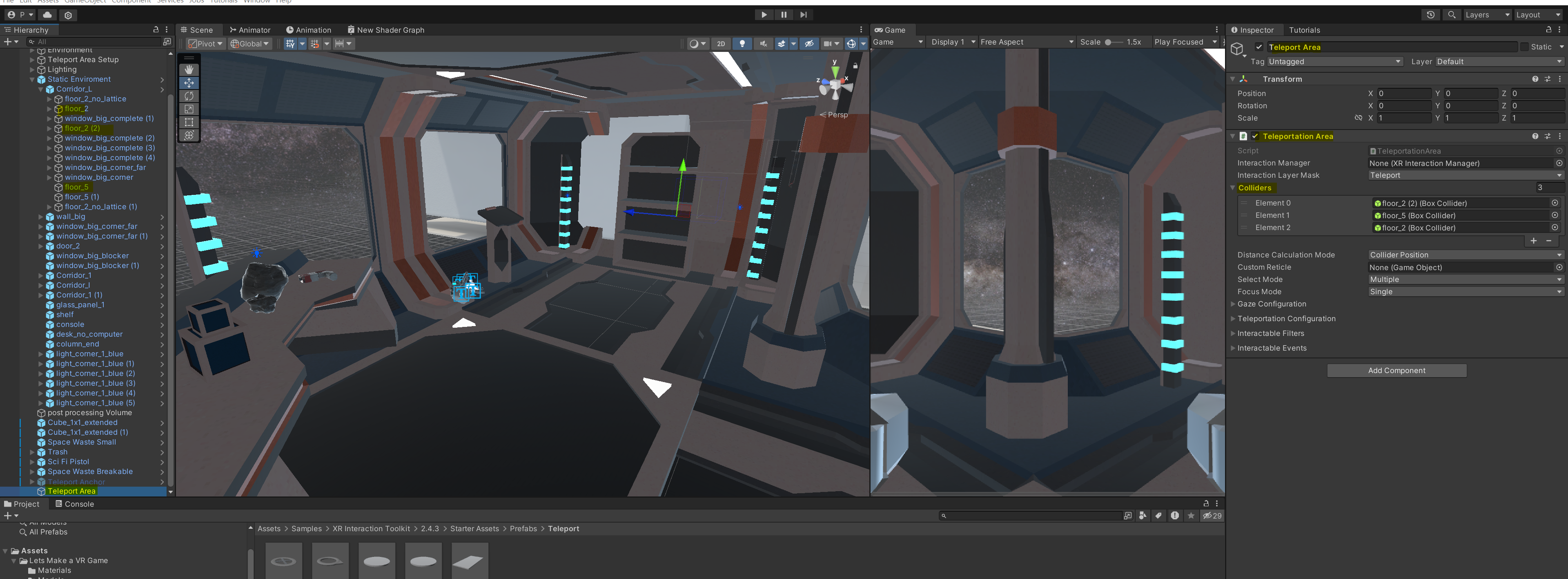Enable the Static checkbox
The height and width of the screenshot is (579, 1568).
(1524, 47)
